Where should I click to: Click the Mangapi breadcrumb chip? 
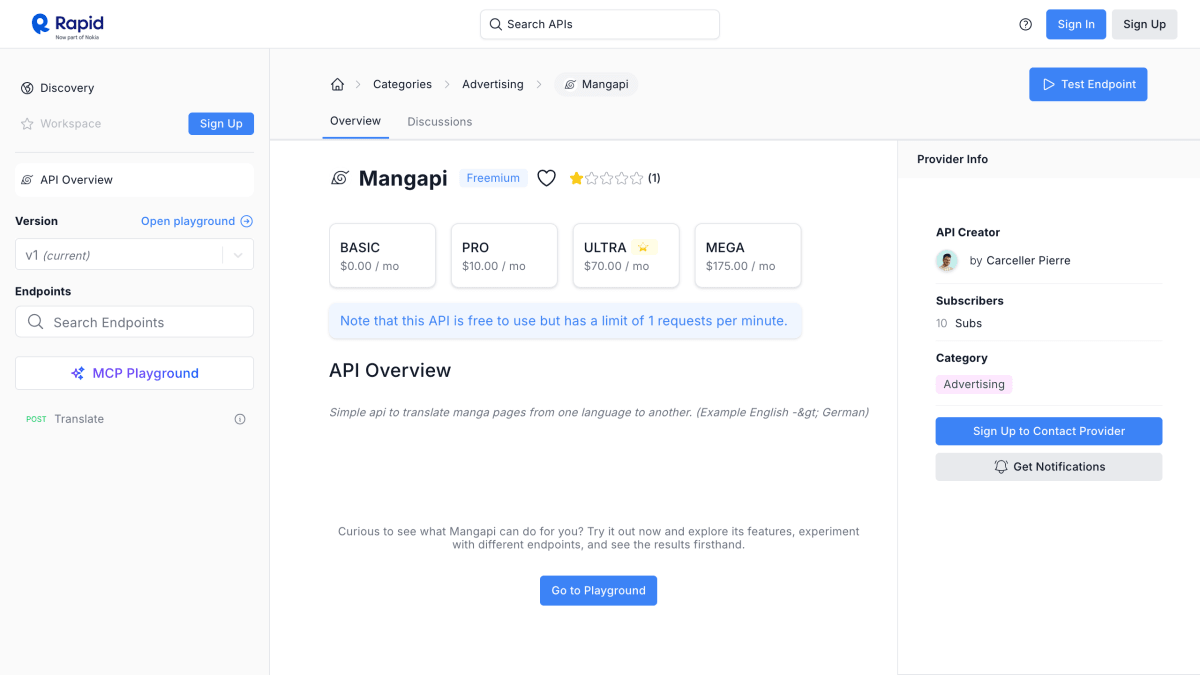click(596, 84)
